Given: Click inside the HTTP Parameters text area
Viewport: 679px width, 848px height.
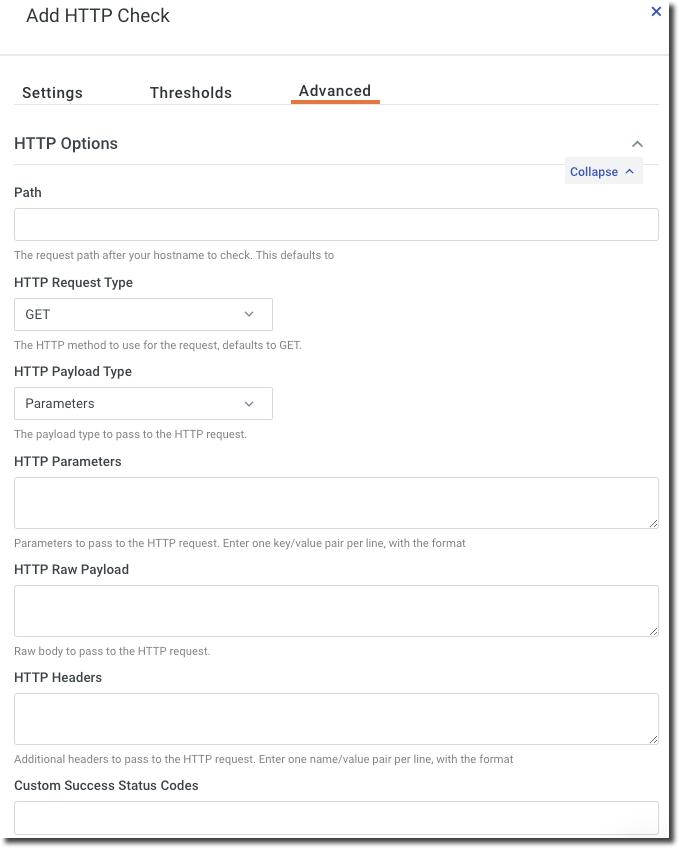Looking at the screenshot, I should coord(336,502).
